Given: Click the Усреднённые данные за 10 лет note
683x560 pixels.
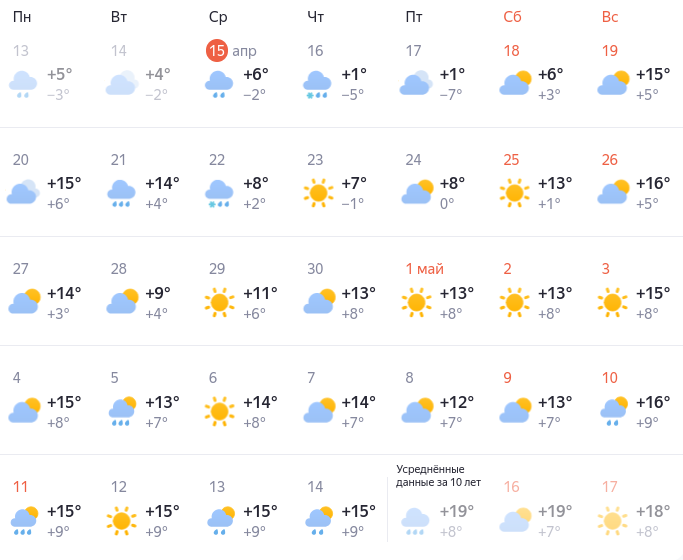Looking at the screenshot, I should [438, 475].
